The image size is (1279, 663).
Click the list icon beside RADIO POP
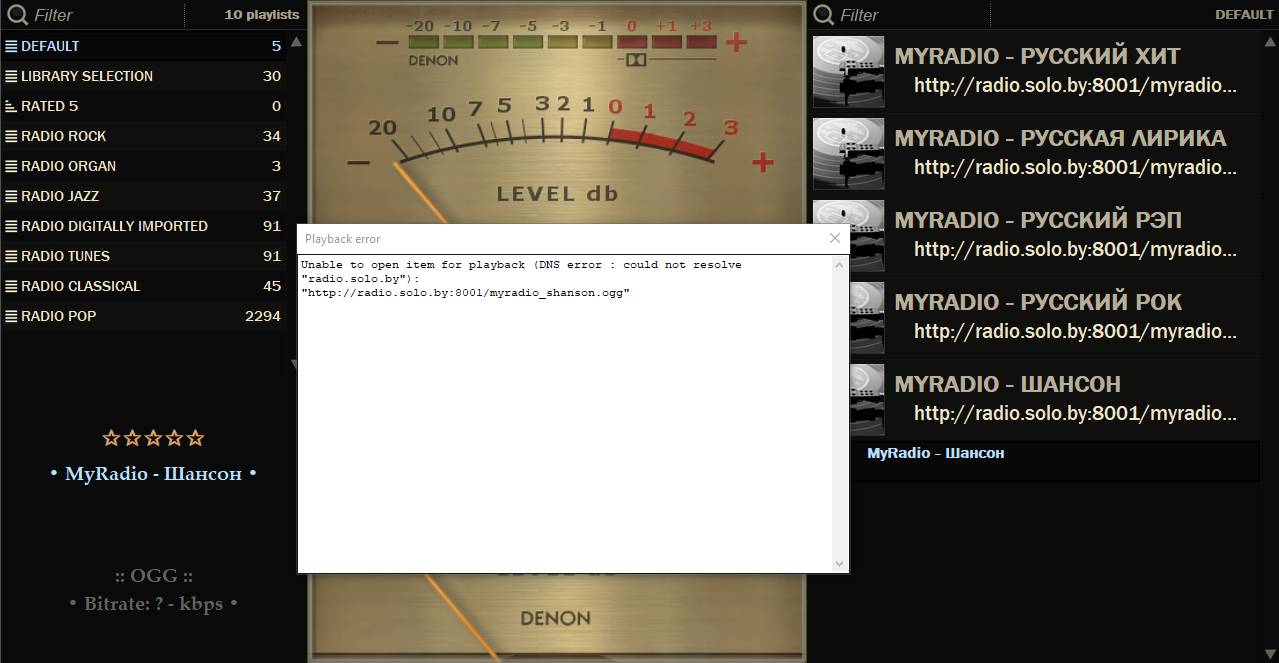click(11, 316)
